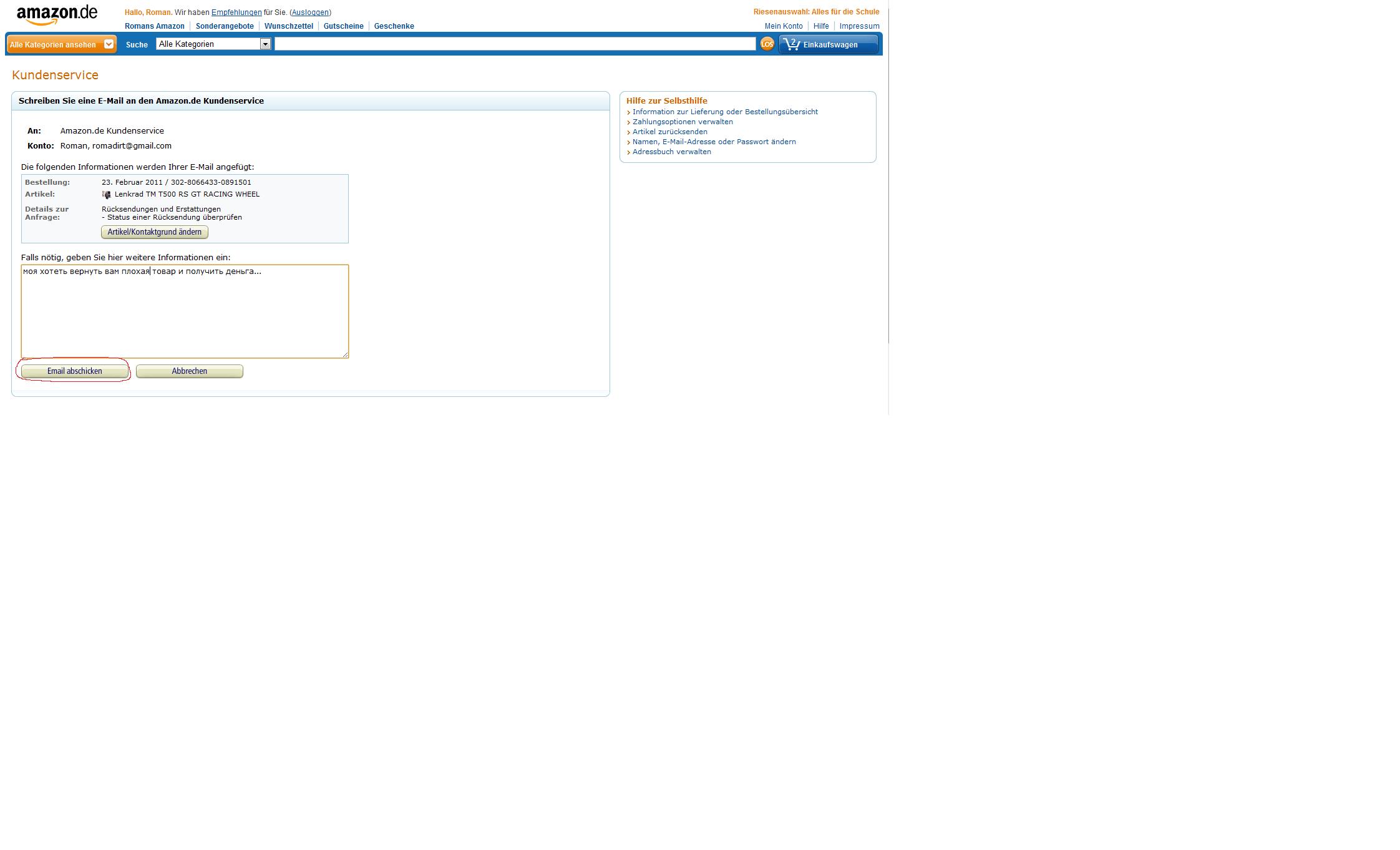This screenshot has height=850, width=1400.
Task: Open the Romans Amazon tab
Action: (x=155, y=26)
